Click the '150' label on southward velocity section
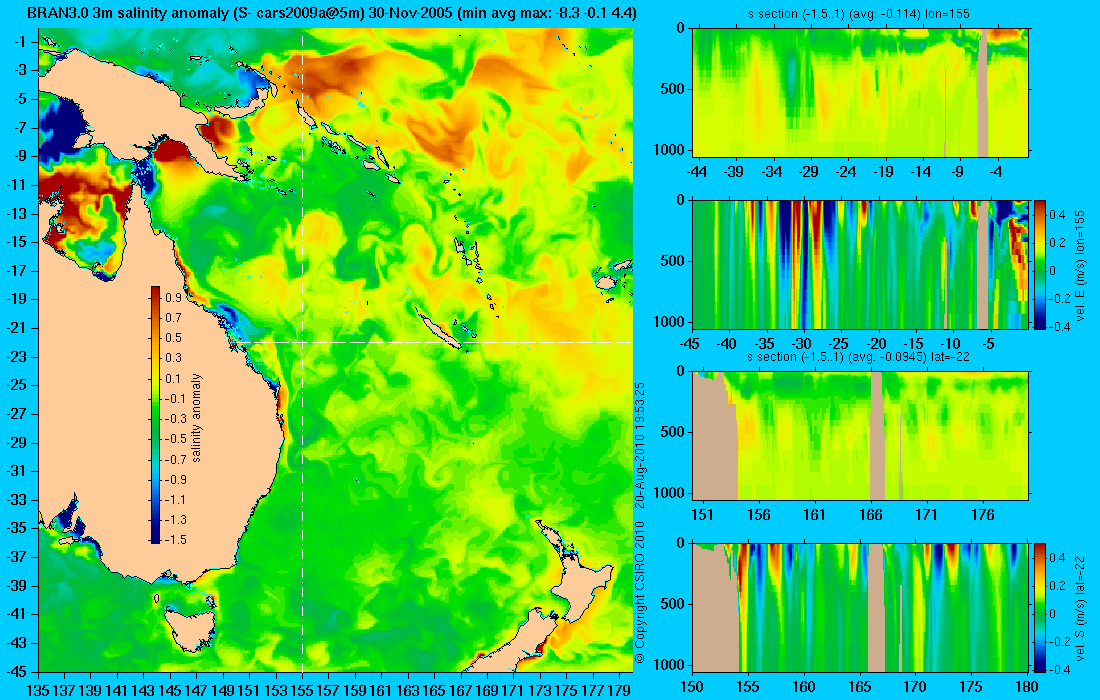 692,687
